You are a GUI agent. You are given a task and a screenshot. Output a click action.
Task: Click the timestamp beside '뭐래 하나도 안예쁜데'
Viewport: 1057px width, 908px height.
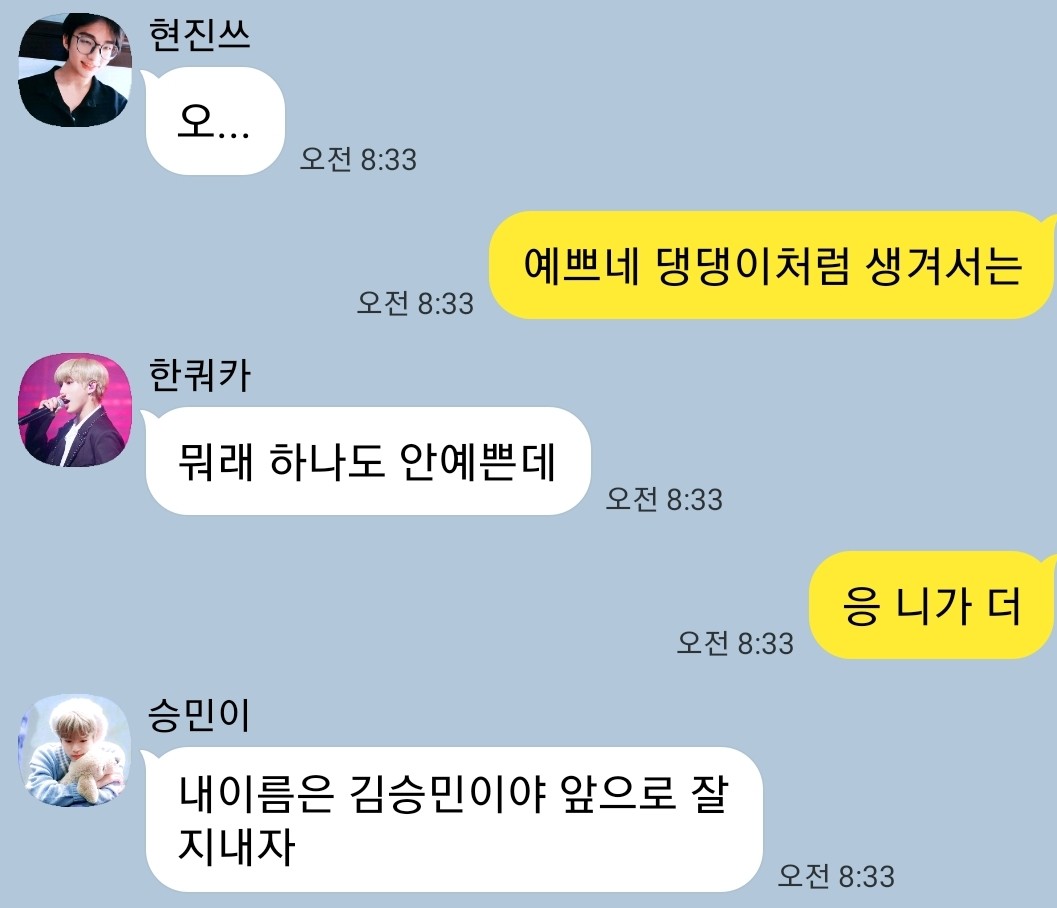tap(664, 500)
